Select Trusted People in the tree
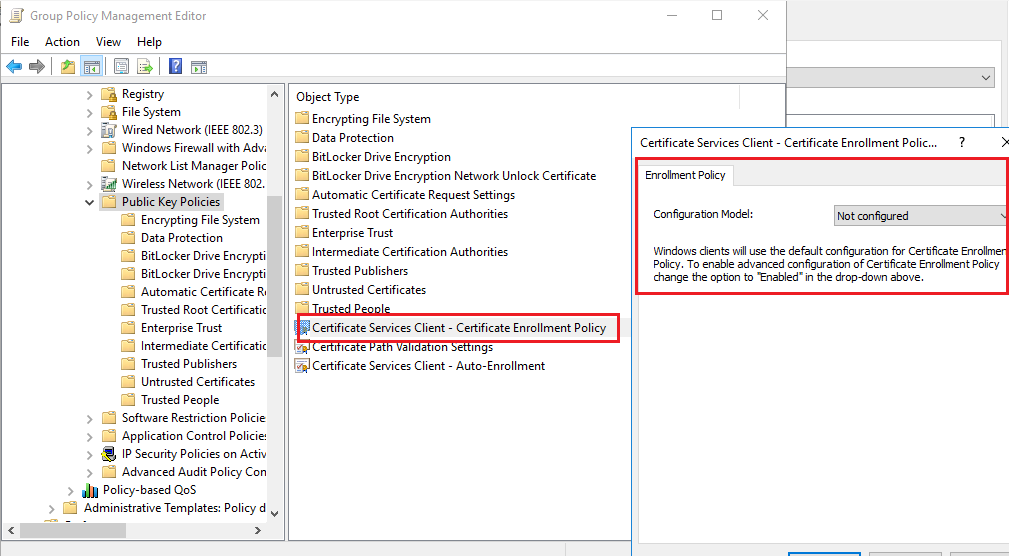Image resolution: width=1009 pixels, height=556 pixels. point(180,400)
